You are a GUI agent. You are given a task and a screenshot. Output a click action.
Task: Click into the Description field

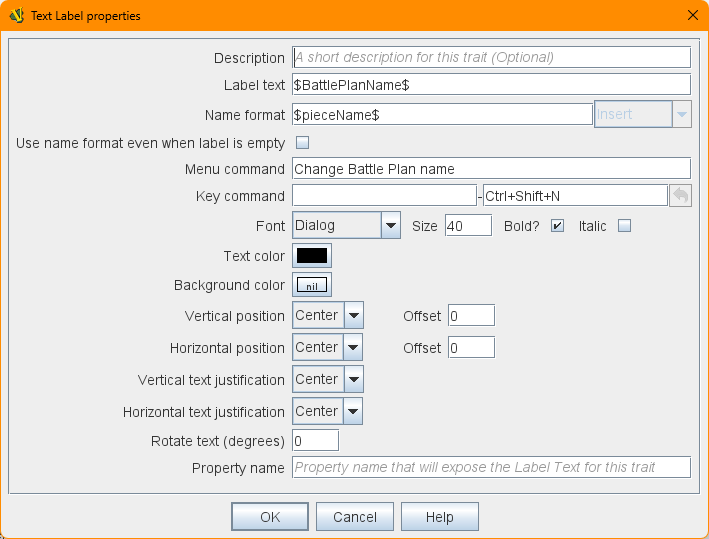point(491,57)
